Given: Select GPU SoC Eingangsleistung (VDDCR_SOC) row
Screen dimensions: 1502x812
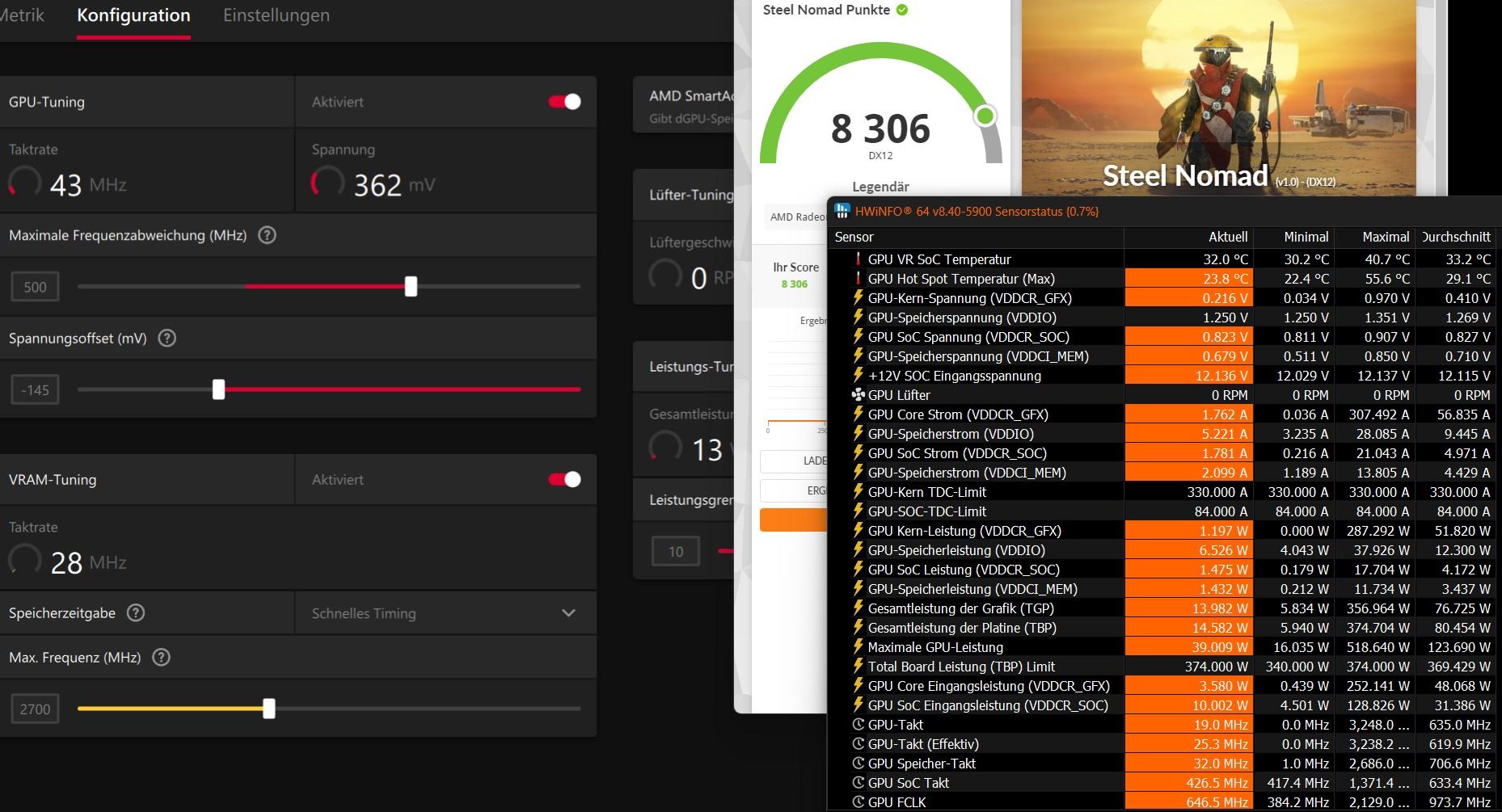Looking at the screenshot, I should [1162, 705].
